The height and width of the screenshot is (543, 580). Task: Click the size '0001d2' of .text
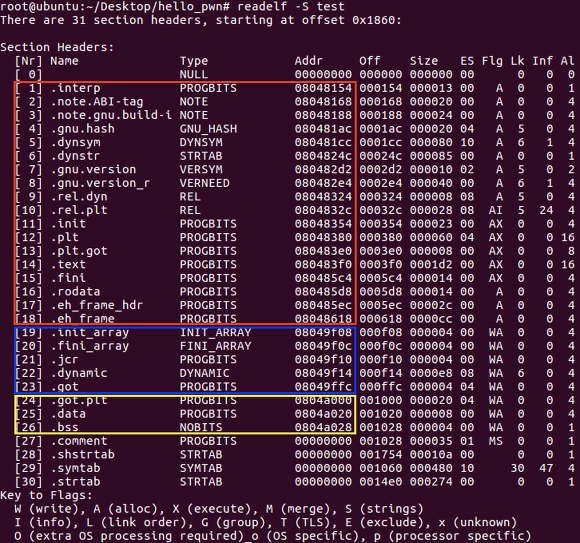(431, 264)
